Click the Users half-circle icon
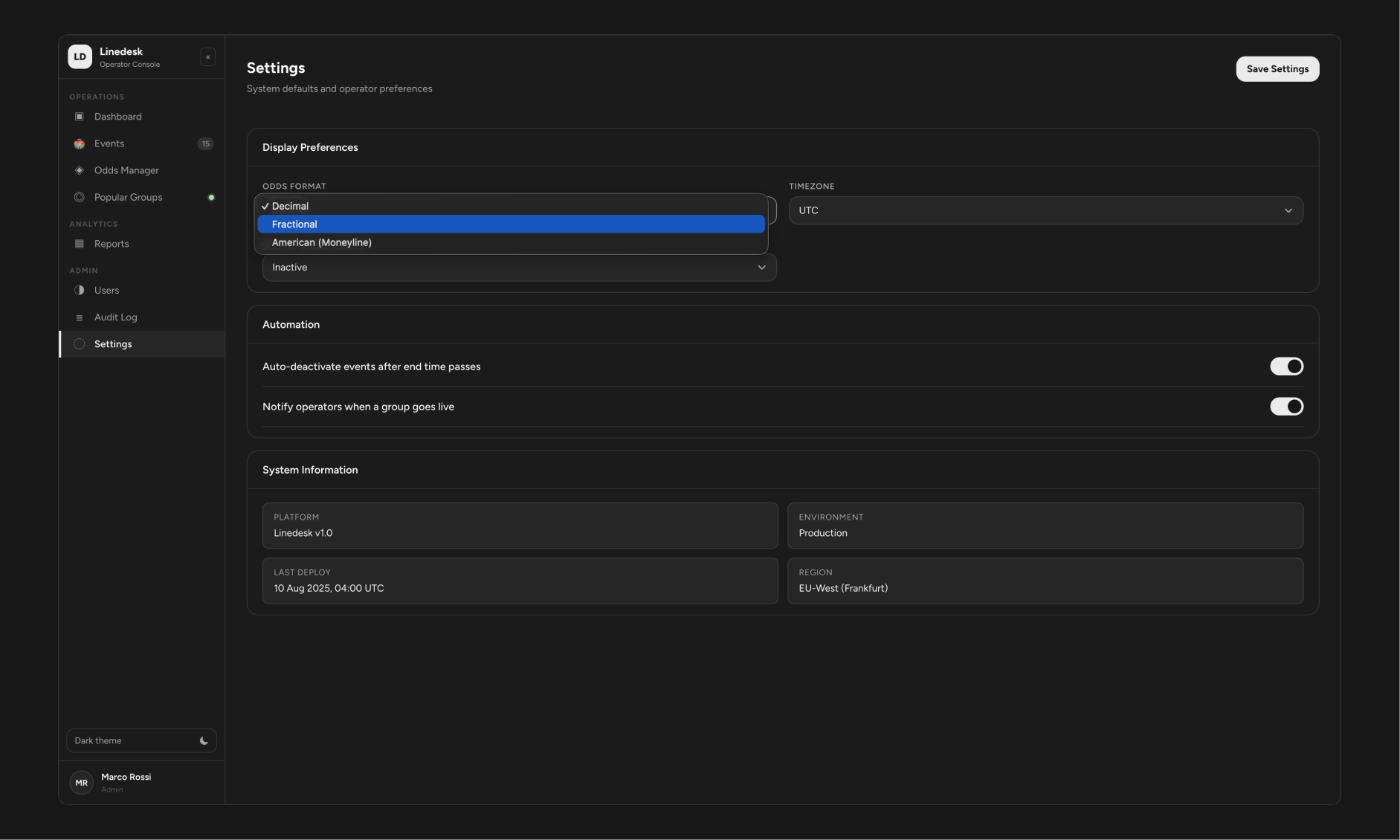This screenshot has width=1400, height=840. pyautogui.click(x=80, y=291)
